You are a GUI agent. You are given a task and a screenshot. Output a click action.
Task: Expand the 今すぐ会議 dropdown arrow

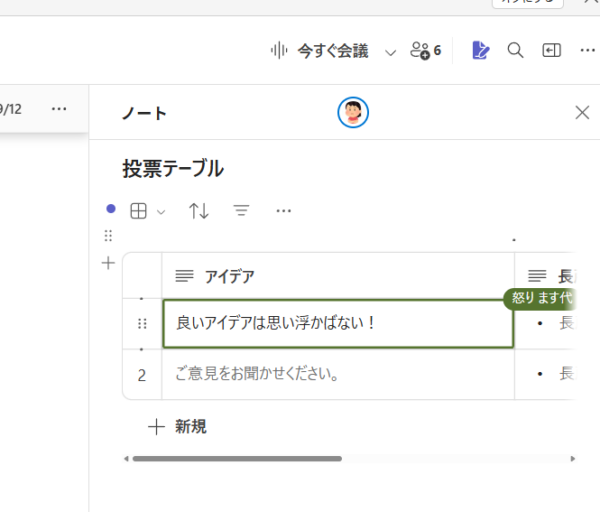(390, 51)
